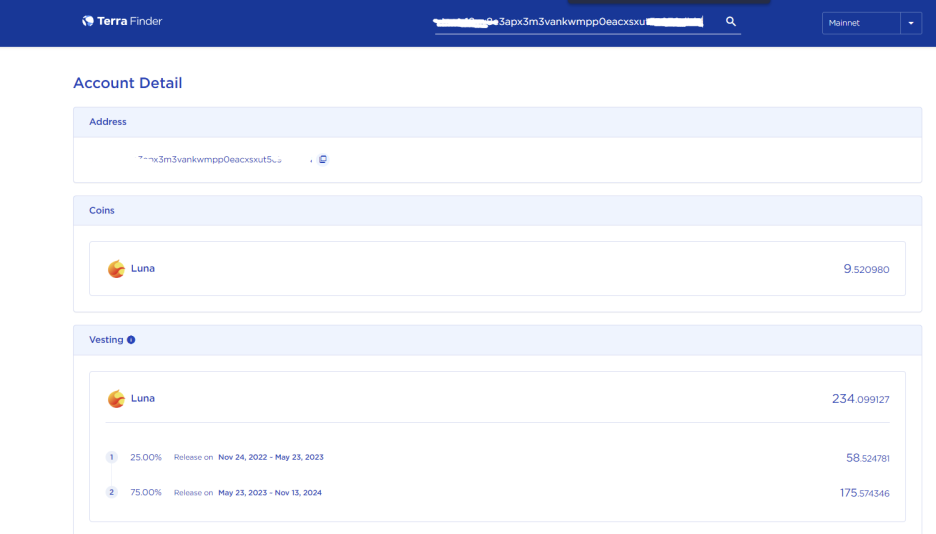Click the Luna label in Vesting section
Viewport: 936px width, 534px height.
[x=143, y=398]
